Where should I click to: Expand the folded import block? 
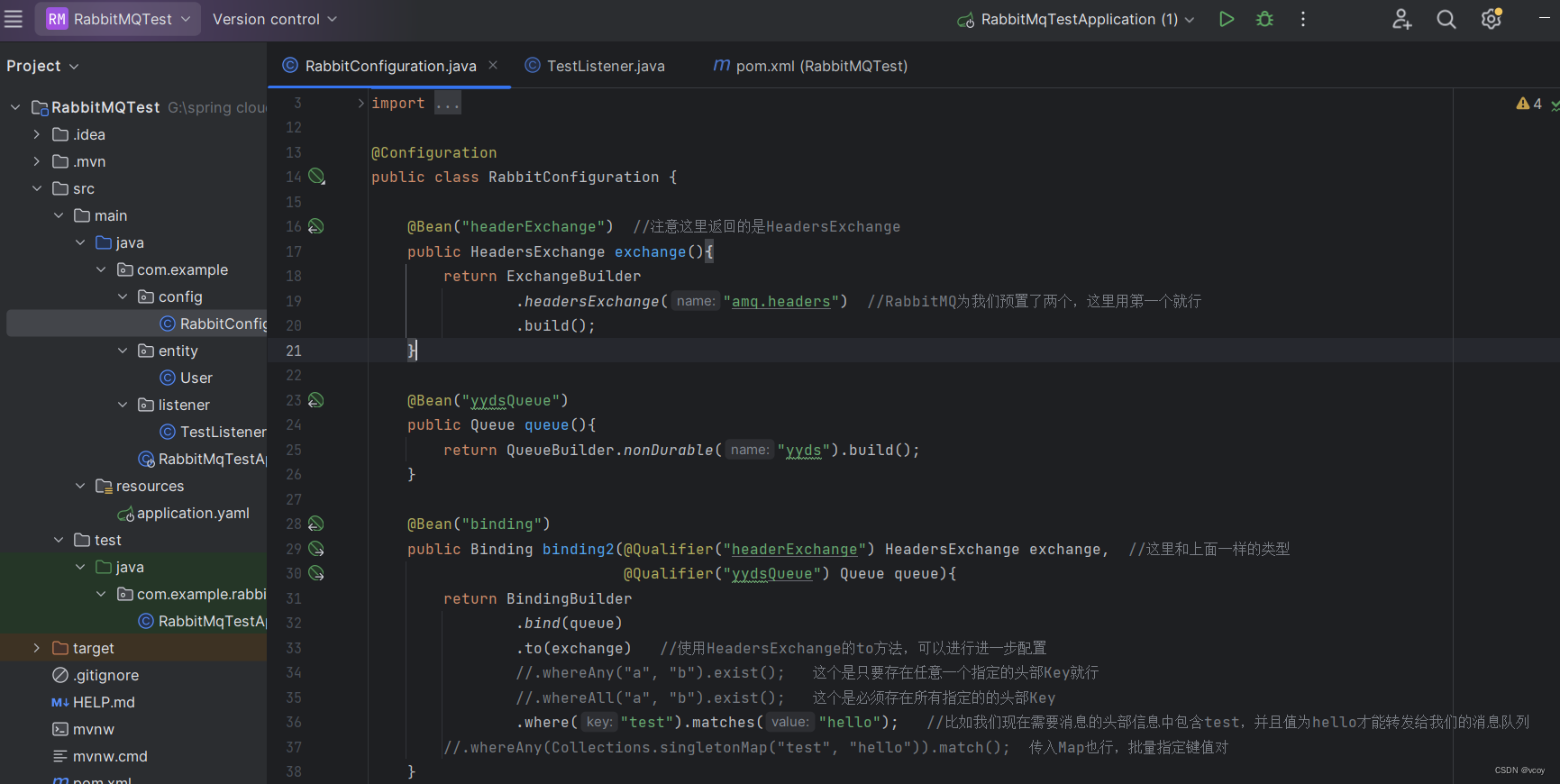(360, 104)
